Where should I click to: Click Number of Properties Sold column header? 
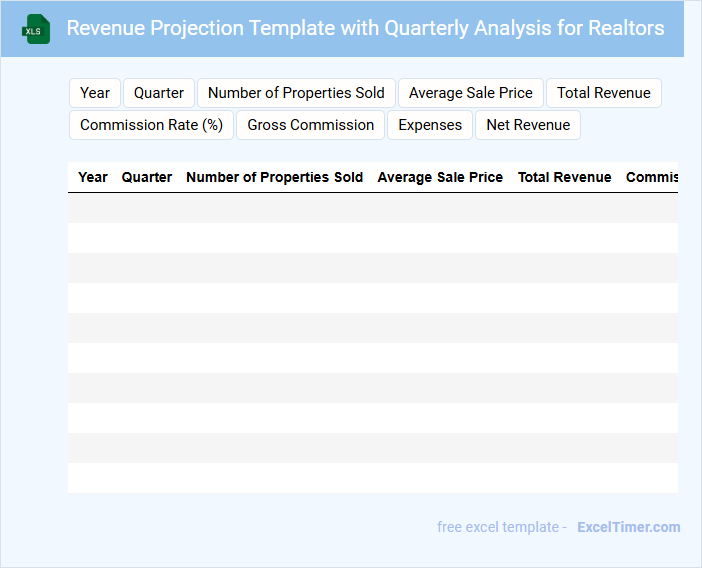274,177
